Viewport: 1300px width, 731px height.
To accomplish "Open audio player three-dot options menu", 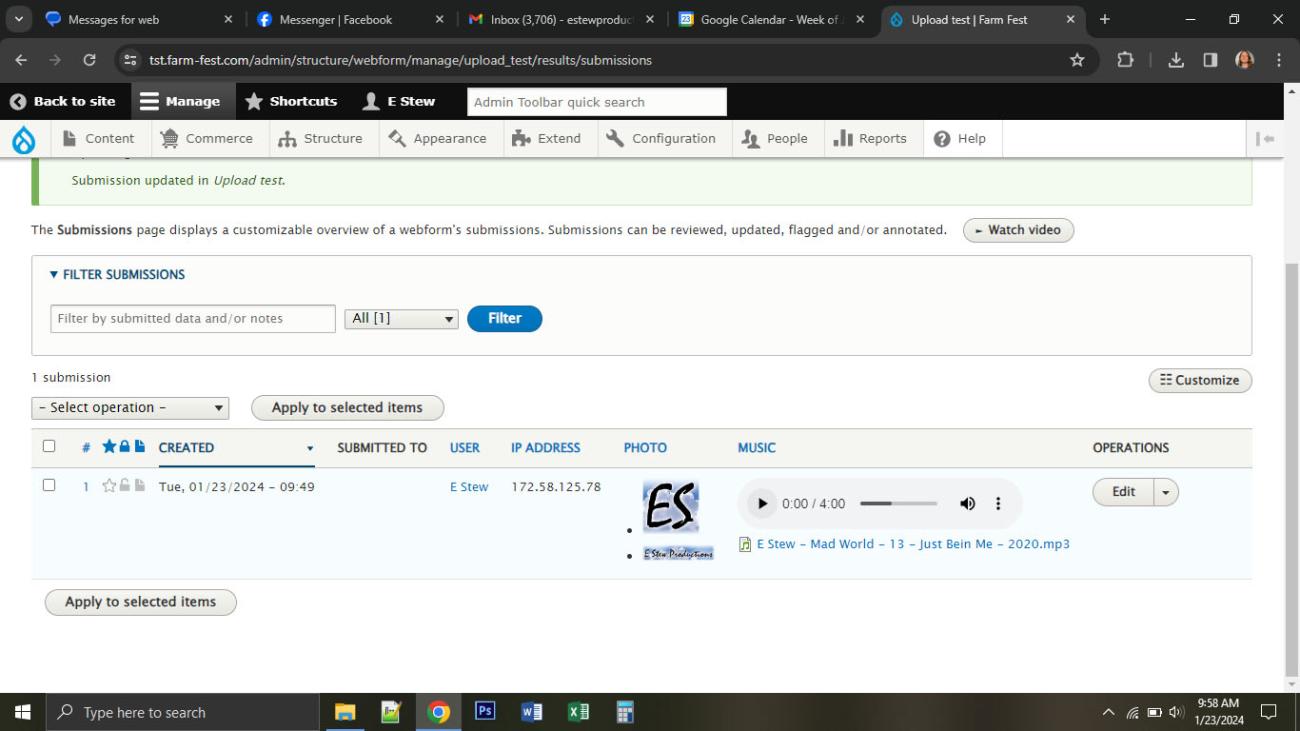I will (997, 504).
